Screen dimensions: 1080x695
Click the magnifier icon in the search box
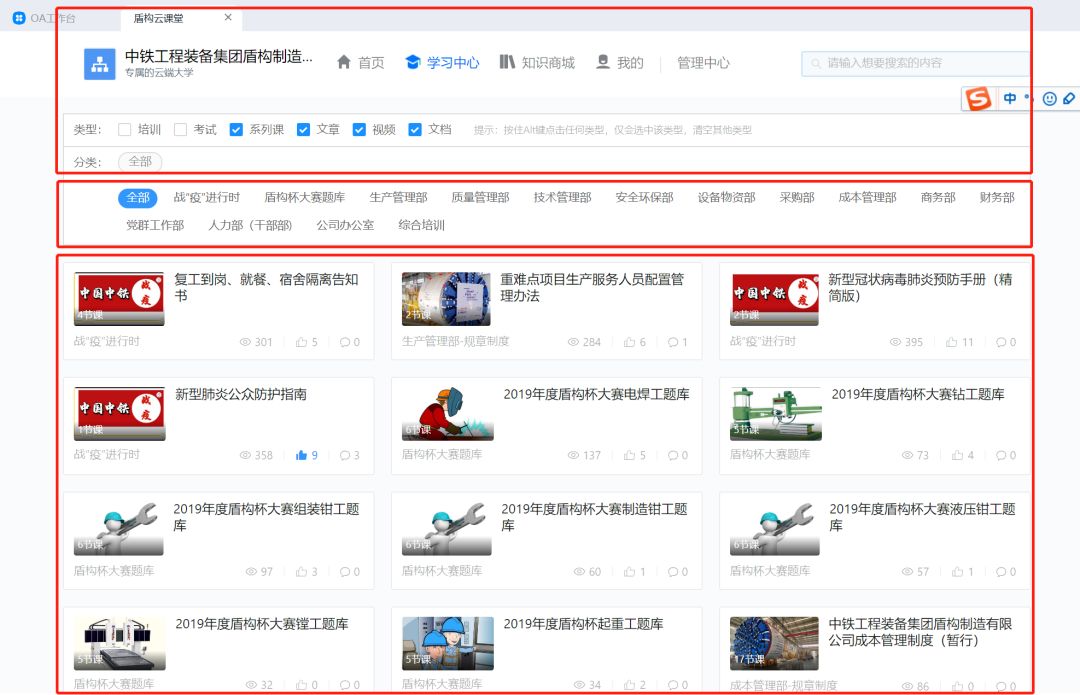point(816,63)
